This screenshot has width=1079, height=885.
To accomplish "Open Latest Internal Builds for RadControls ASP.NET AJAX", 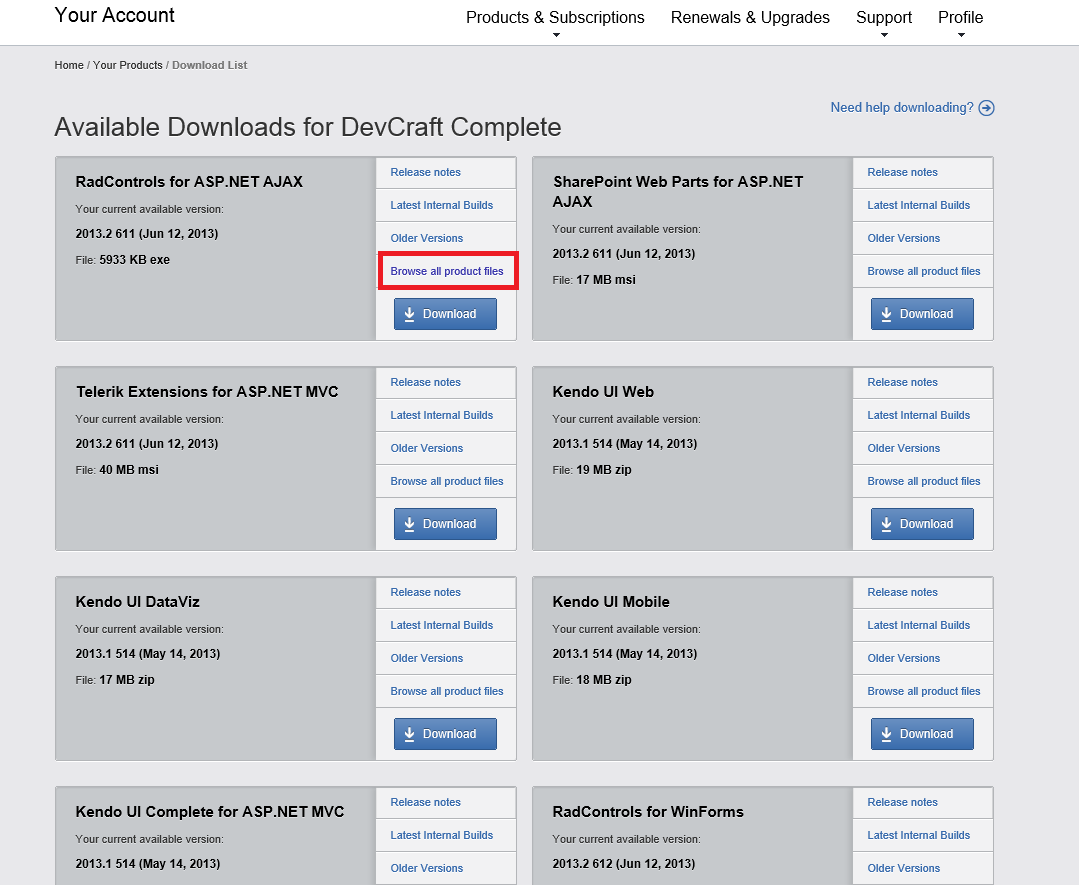I will [x=442, y=206].
